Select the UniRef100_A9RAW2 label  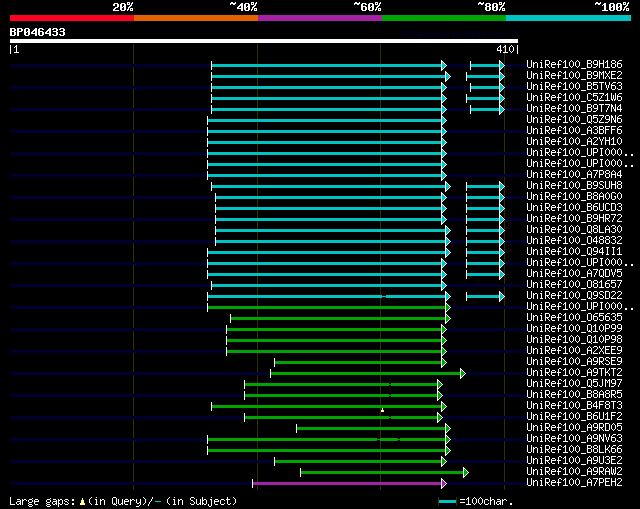[574, 472]
